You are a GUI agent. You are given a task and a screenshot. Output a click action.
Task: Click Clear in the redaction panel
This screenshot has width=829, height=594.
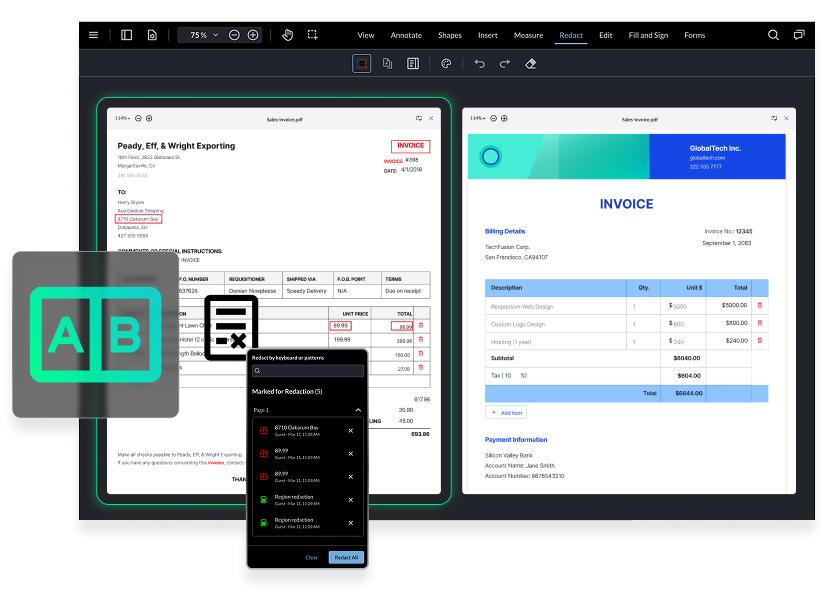click(x=311, y=558)
